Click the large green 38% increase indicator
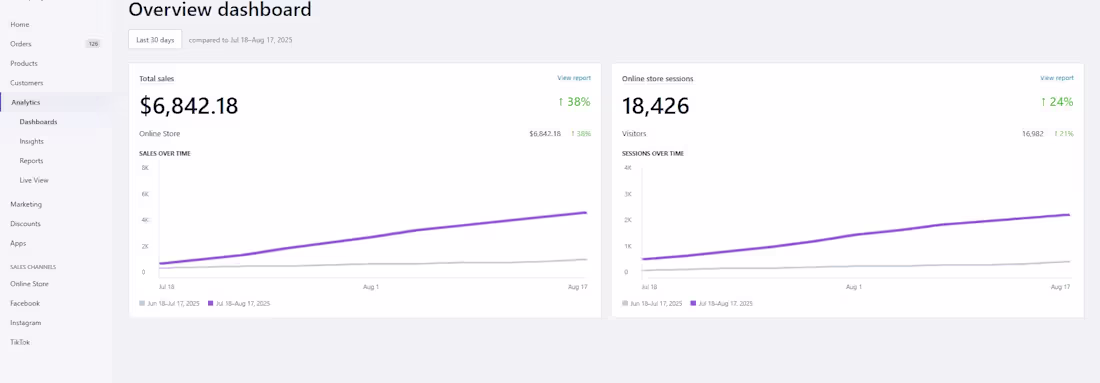Viewport: 1100px width, 383px height. coord(575,102)
